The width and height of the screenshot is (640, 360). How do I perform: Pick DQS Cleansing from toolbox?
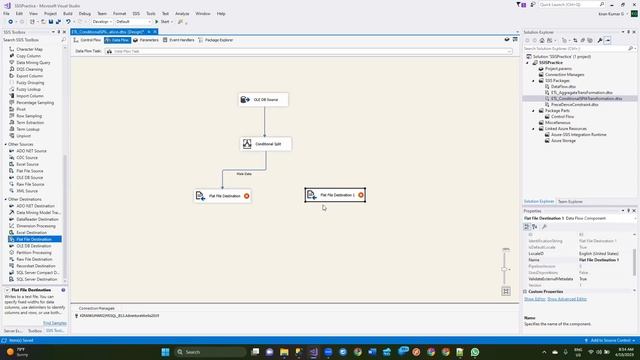pos(29,69)
